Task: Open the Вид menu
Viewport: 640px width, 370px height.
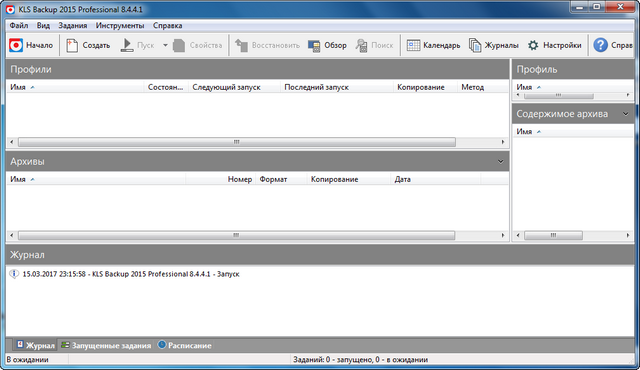Action: pyautogui.click(x=43, y=25)
